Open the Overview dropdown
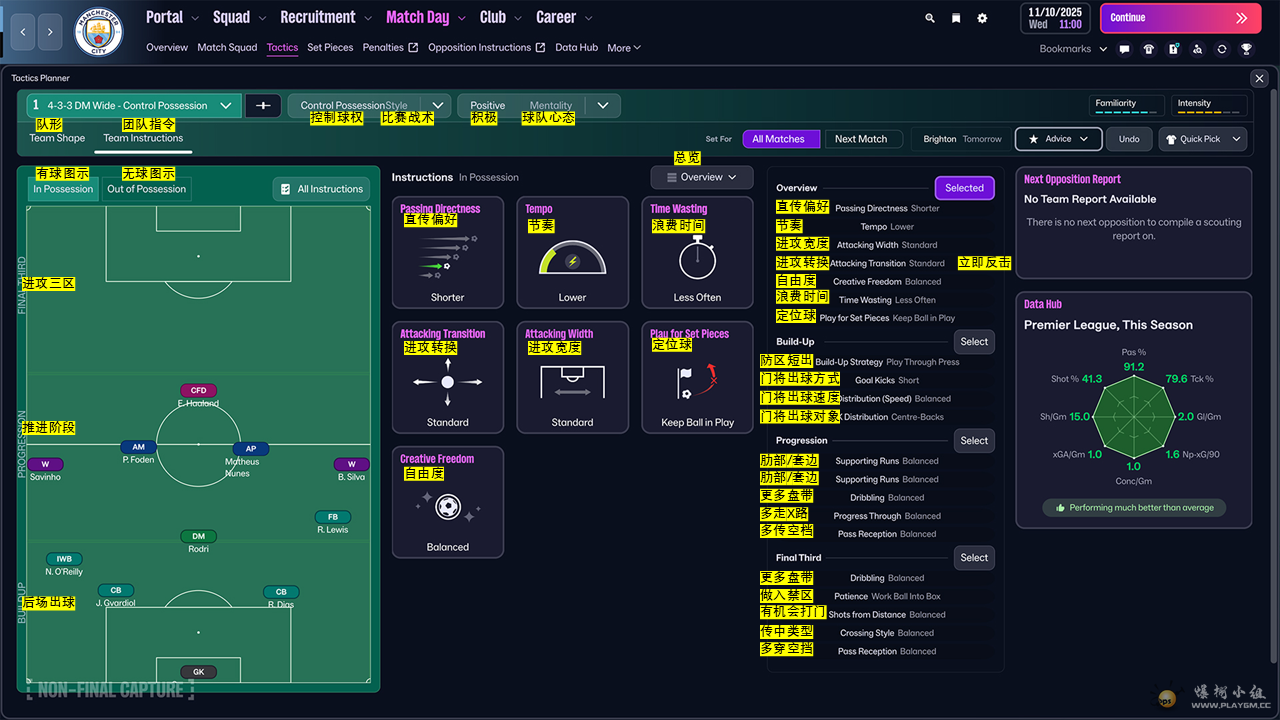The image size is (1280, 720). pos(701,177)
